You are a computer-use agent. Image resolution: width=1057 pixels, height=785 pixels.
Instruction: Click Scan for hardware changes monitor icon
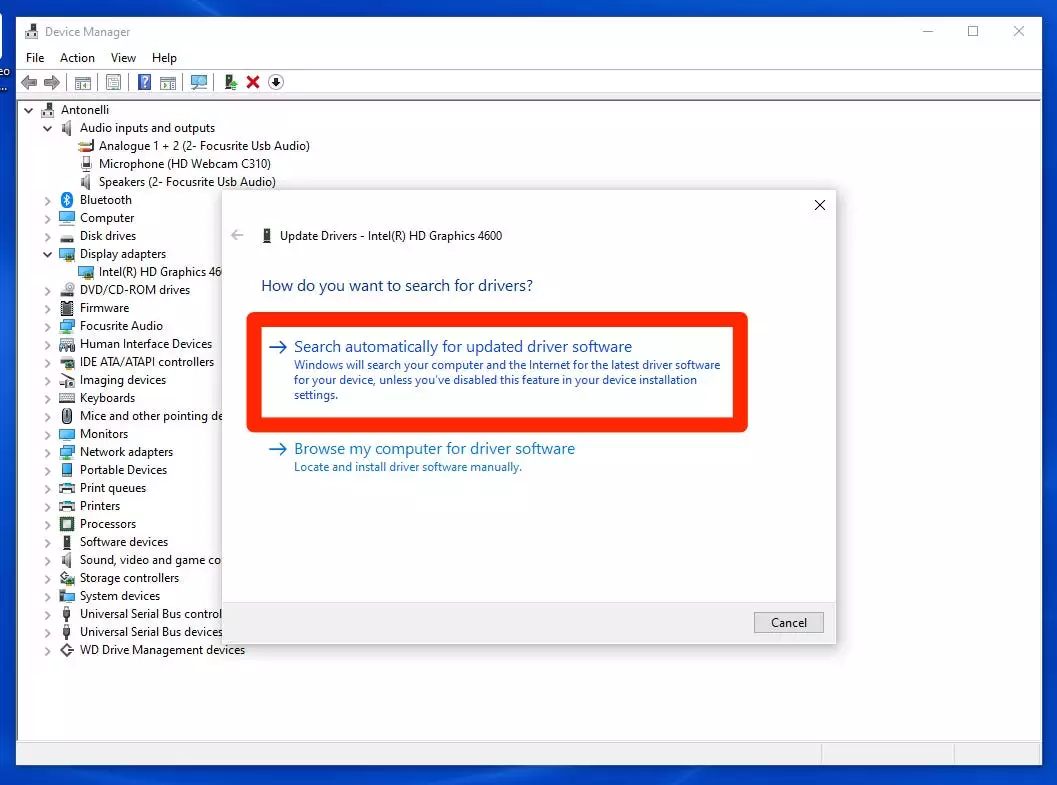click(199, 82)
